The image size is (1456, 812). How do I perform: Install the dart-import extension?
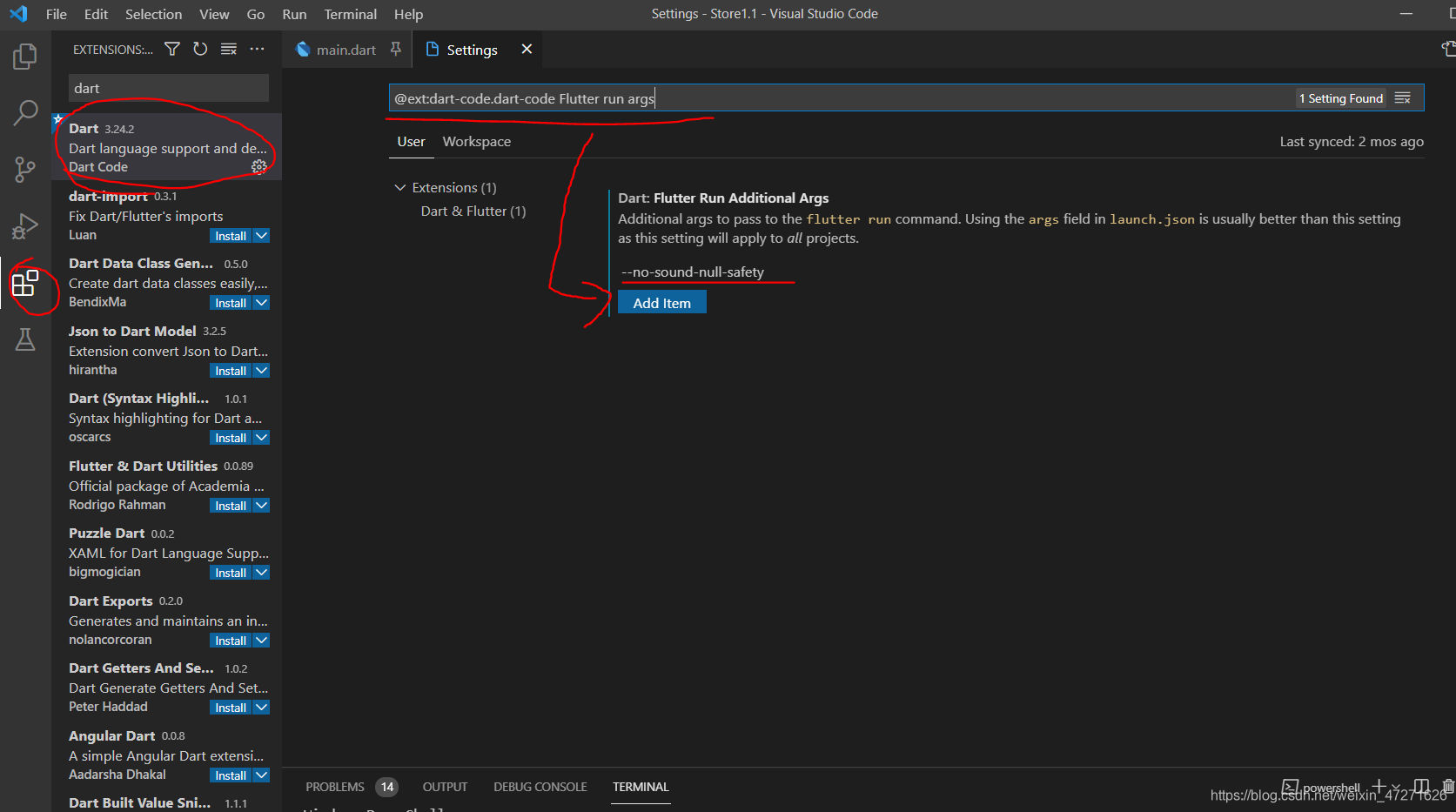coord(231,236)
